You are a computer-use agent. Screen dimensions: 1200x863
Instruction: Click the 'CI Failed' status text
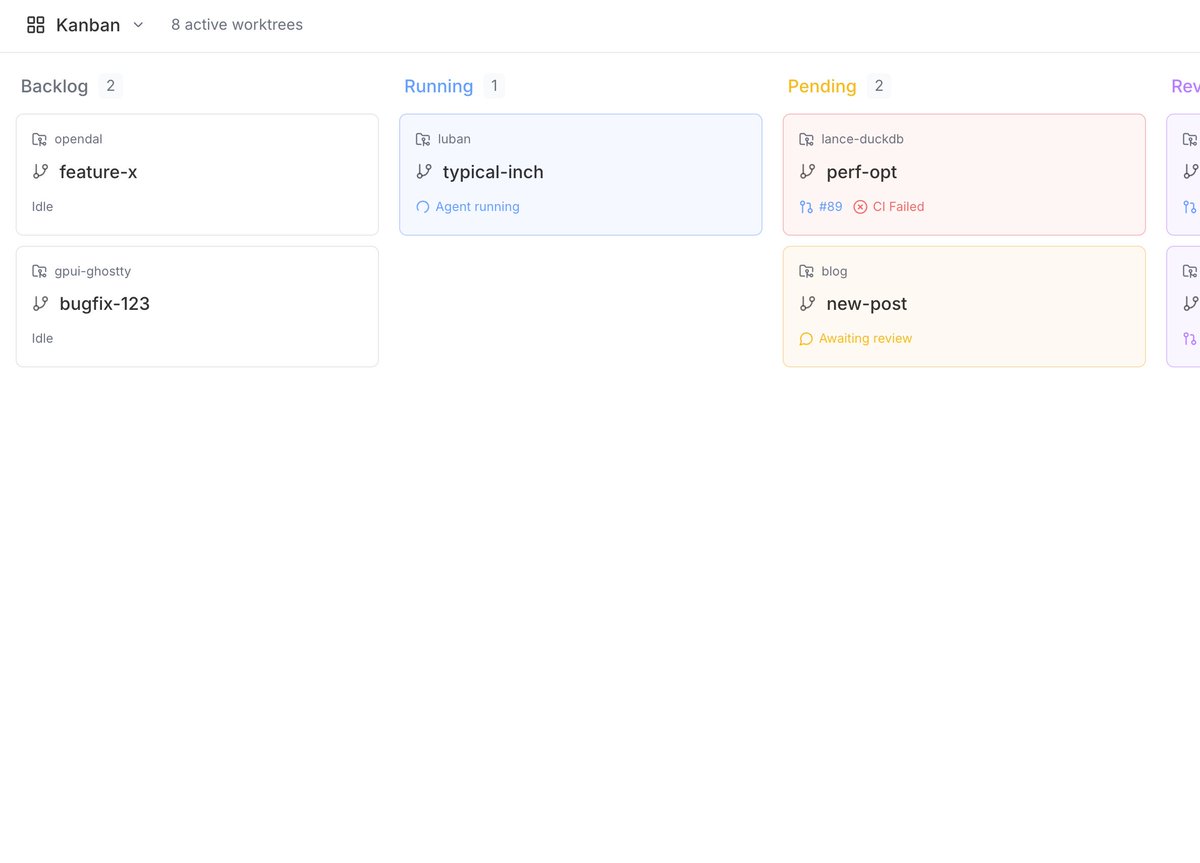[898, 207]
